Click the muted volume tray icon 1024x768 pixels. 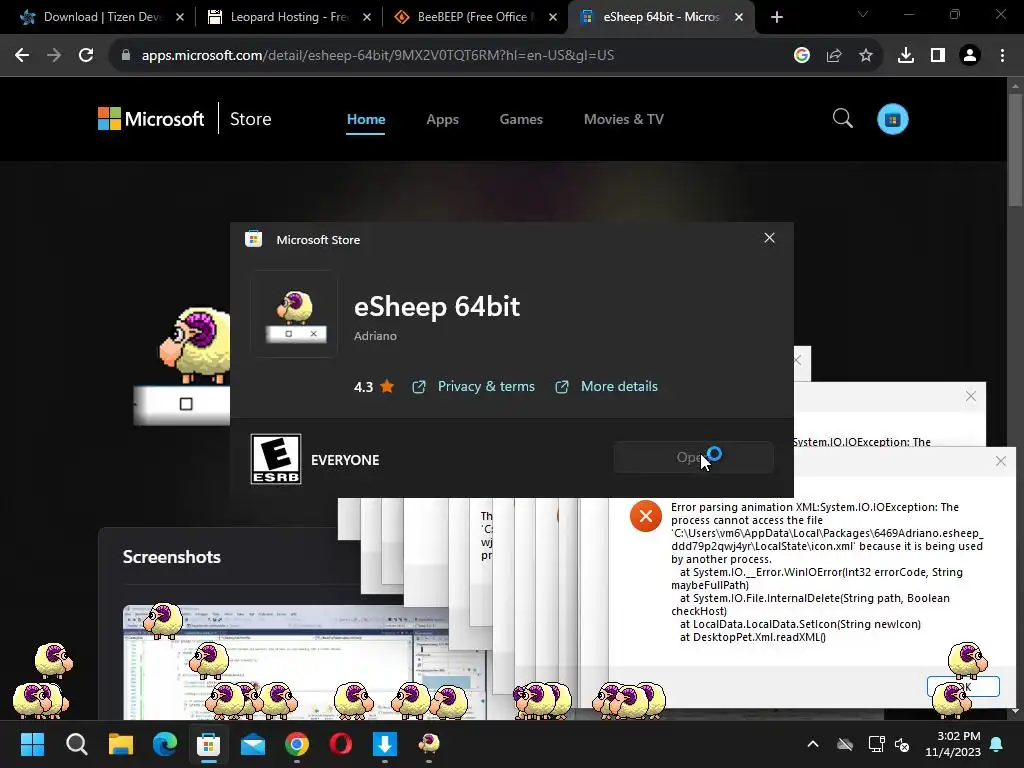(x=902, y=744)
